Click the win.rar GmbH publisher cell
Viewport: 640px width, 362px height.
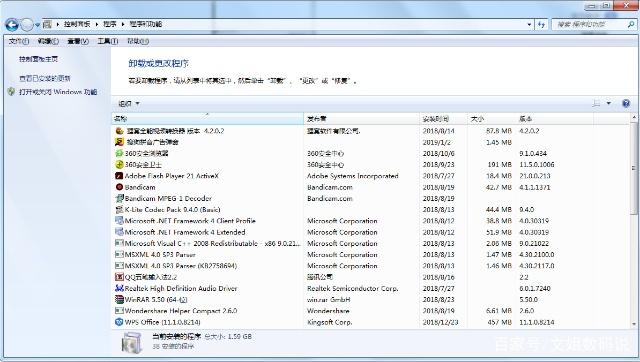pos(329,300)
